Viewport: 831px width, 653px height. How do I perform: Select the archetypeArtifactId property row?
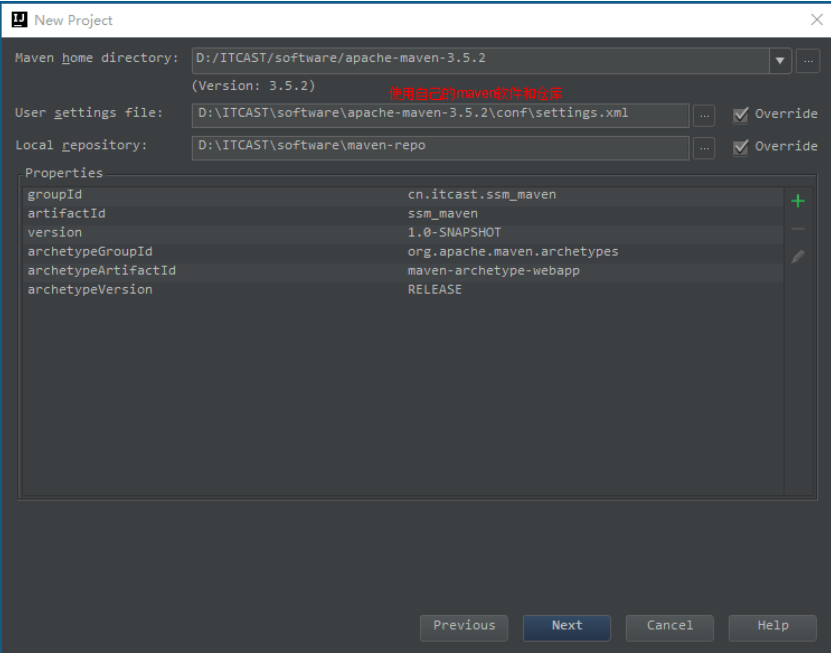coord(403,271)
